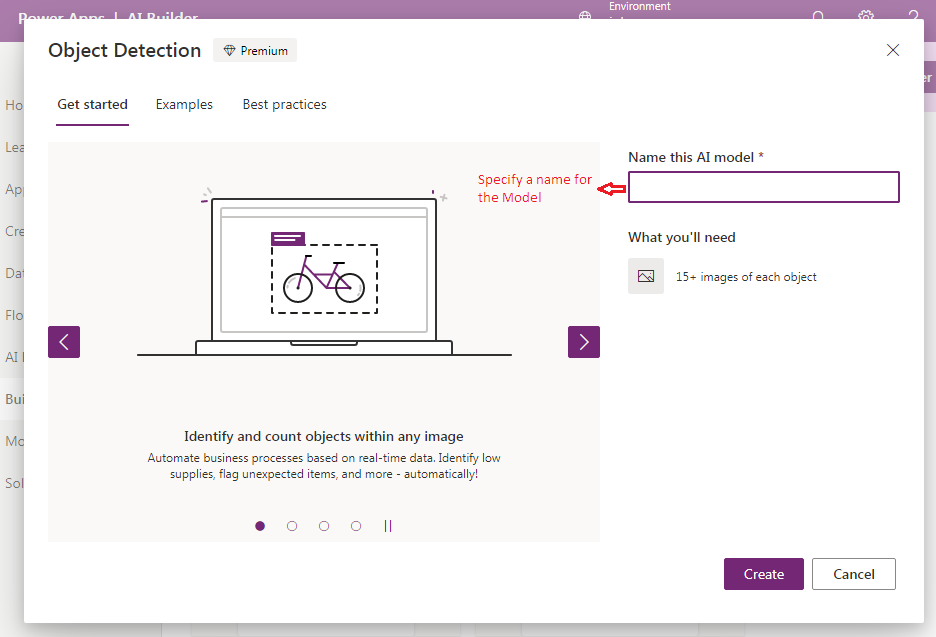Select the fourth carousel dot

pyautogui.click(x=356, y=526)
